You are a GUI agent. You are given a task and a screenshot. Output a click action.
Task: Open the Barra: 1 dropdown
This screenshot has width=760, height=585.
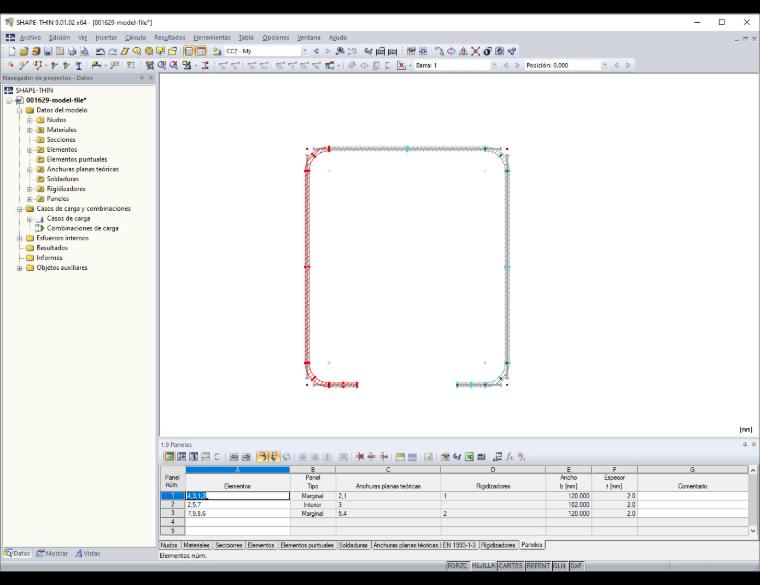click(494, 65)
